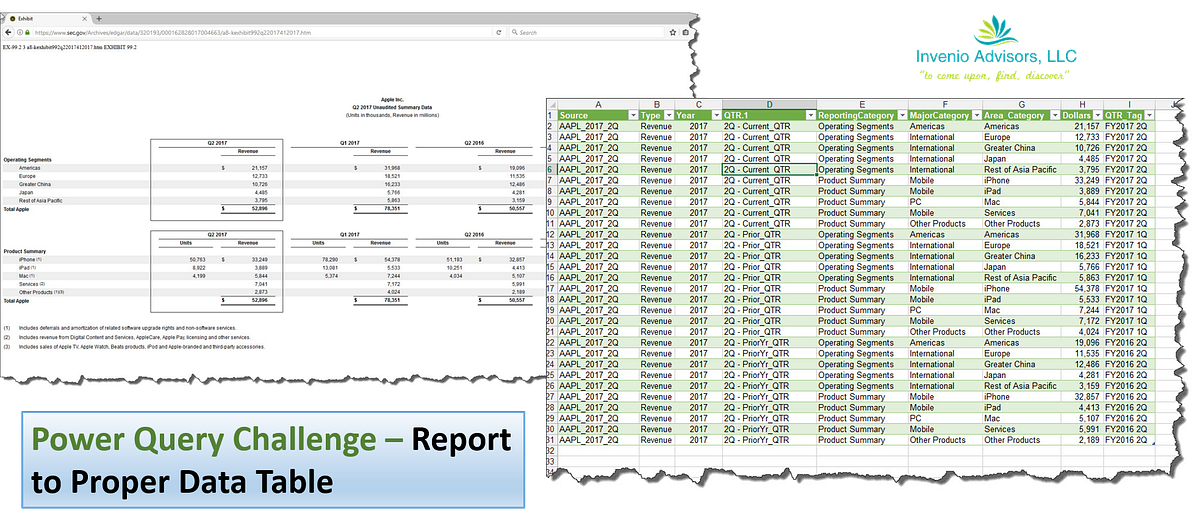The image size is (1200, 523).
Task: Click FY2016 2Q cell in row 31
Action: [1129, 440]
